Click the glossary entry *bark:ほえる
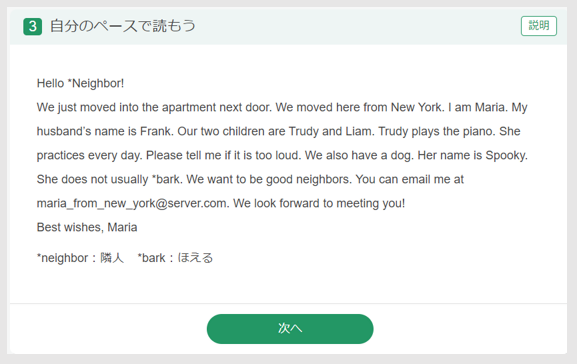This screenshot has height=364, width=577. point(175,258)
